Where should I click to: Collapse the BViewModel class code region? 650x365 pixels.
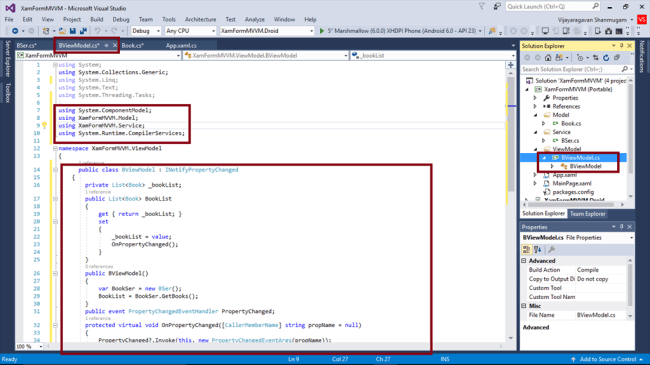(55, 170)
